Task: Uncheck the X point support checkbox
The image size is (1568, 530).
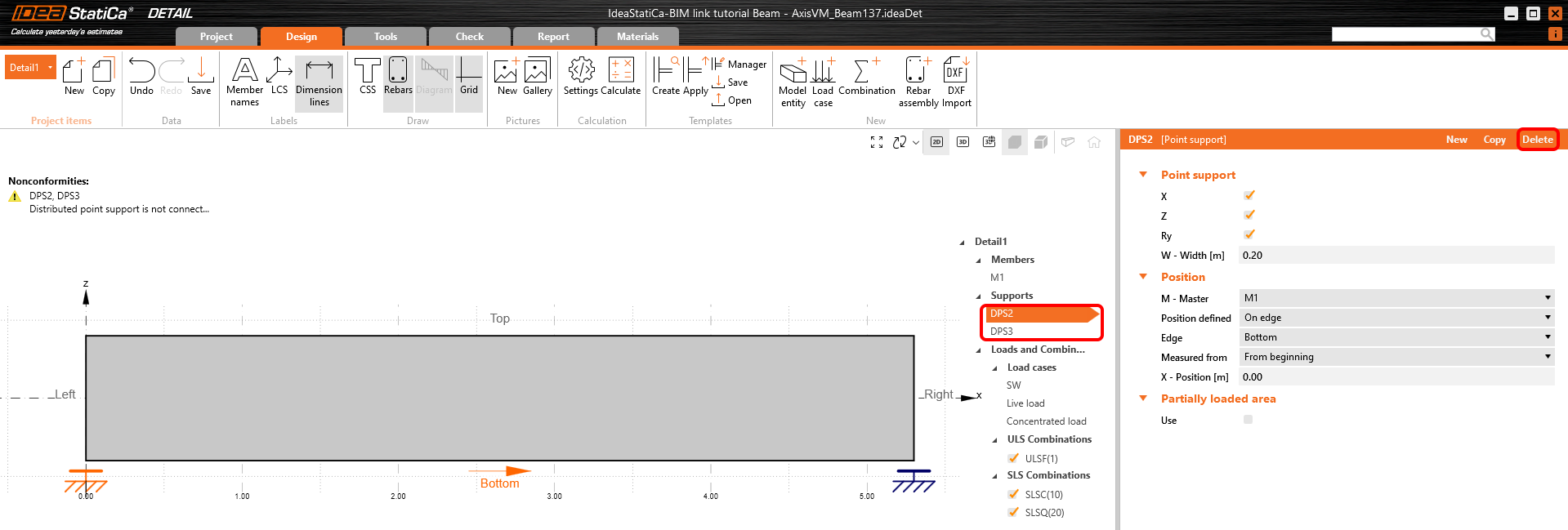Action: point(1249,195)
